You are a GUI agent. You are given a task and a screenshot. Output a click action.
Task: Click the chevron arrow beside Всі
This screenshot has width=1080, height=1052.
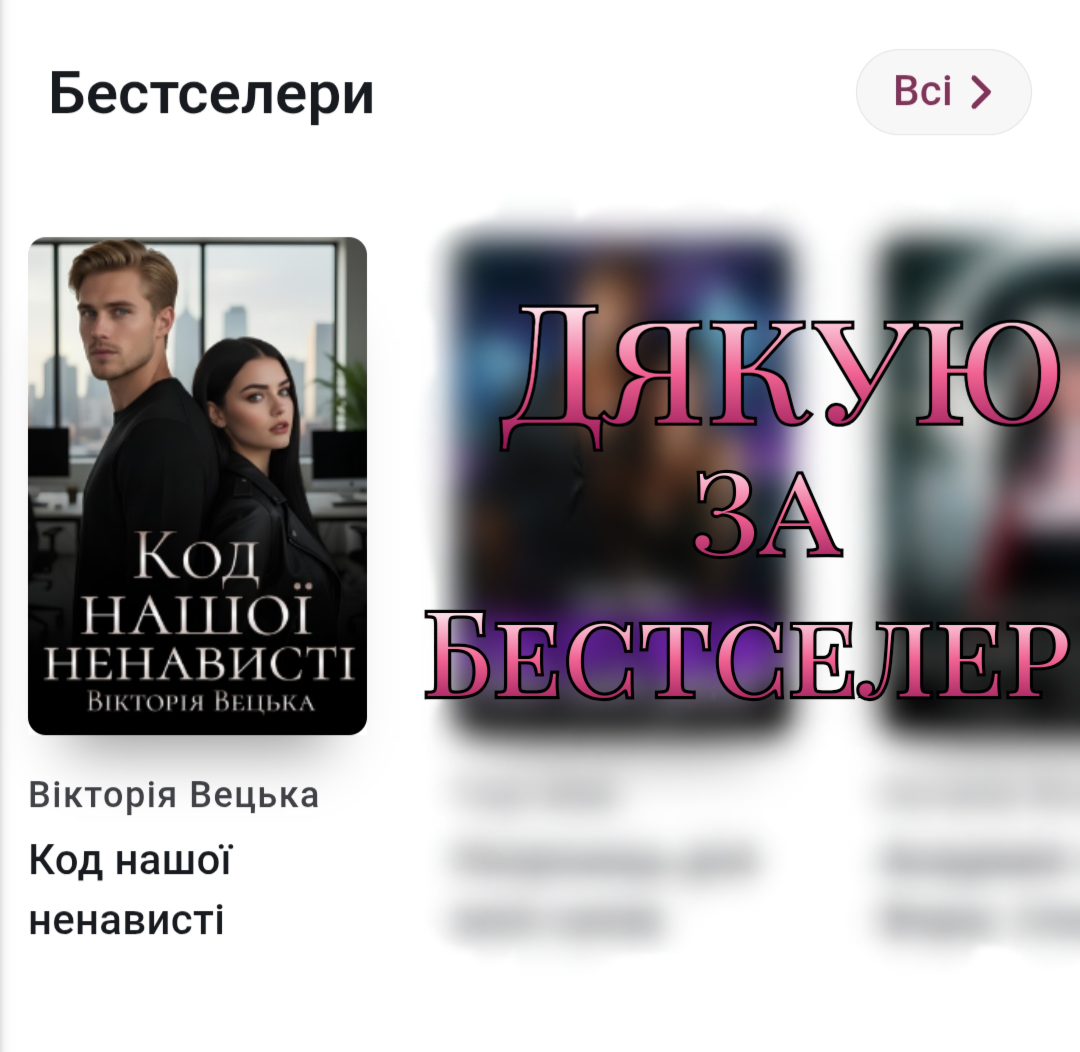981,92
